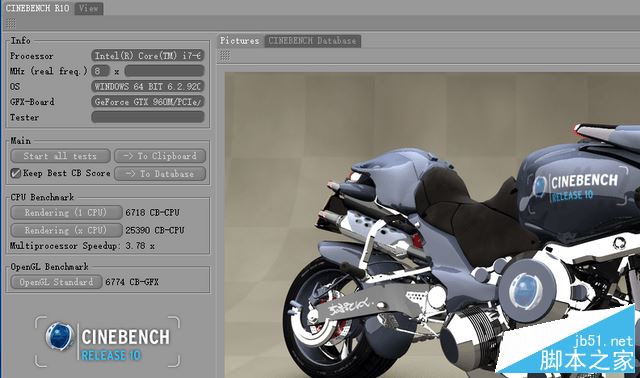Start the OpenGL Standard benchmark
Image resolution: width=640 pixels, height=378 pixels.
coord(56,282)
